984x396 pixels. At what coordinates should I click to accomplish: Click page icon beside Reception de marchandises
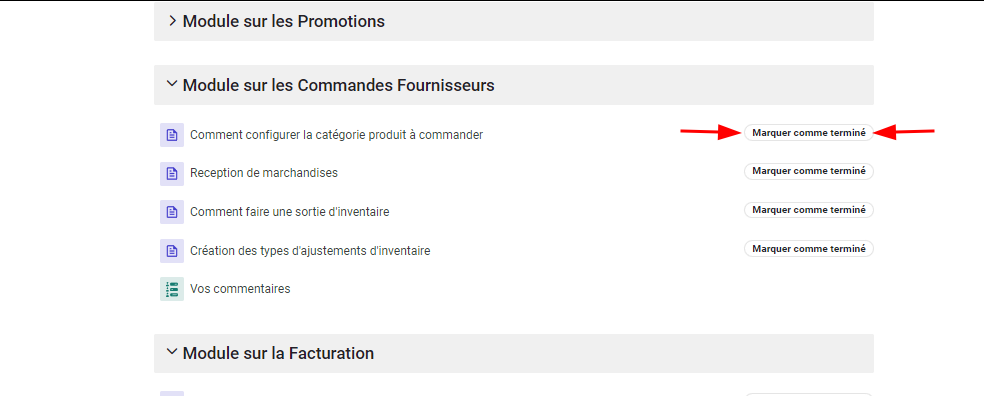coord(172,174)
